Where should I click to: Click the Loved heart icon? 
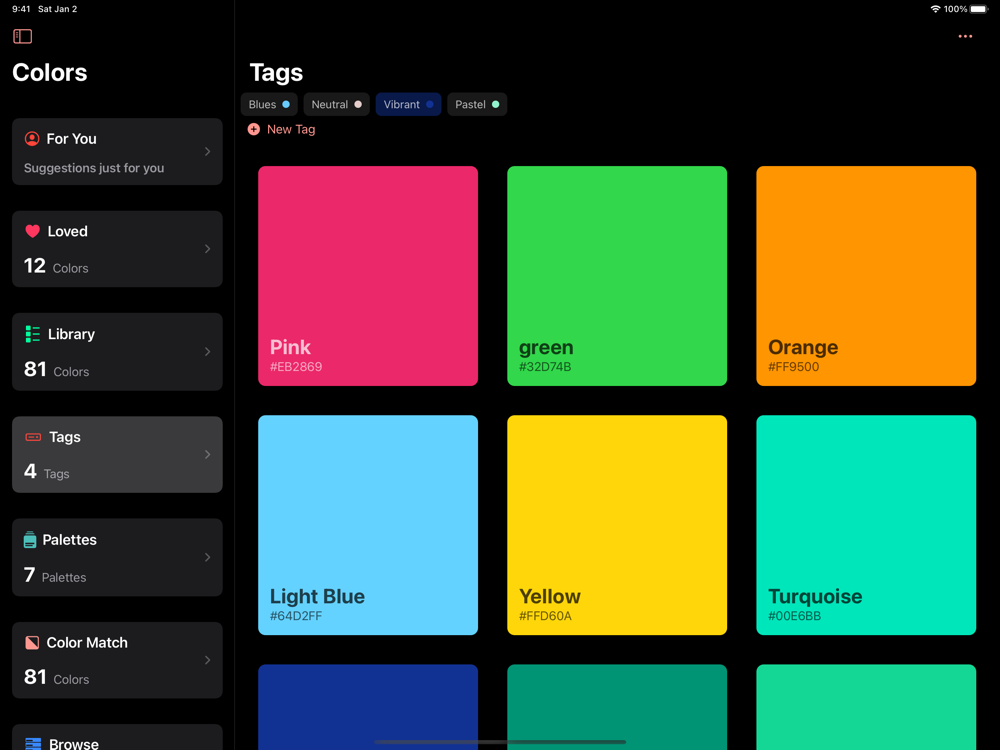[33, 231]
